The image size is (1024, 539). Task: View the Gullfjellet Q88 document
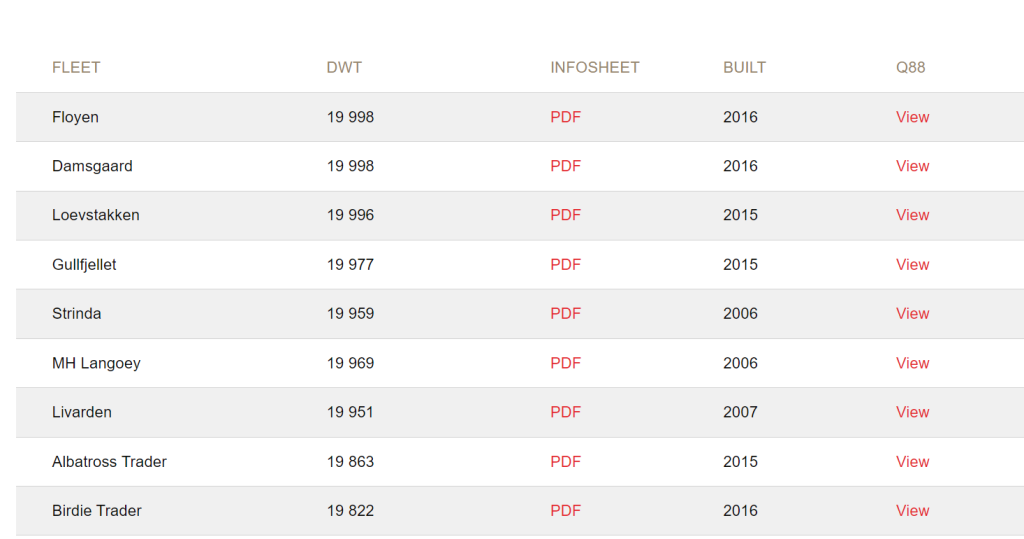coord(912,265)
